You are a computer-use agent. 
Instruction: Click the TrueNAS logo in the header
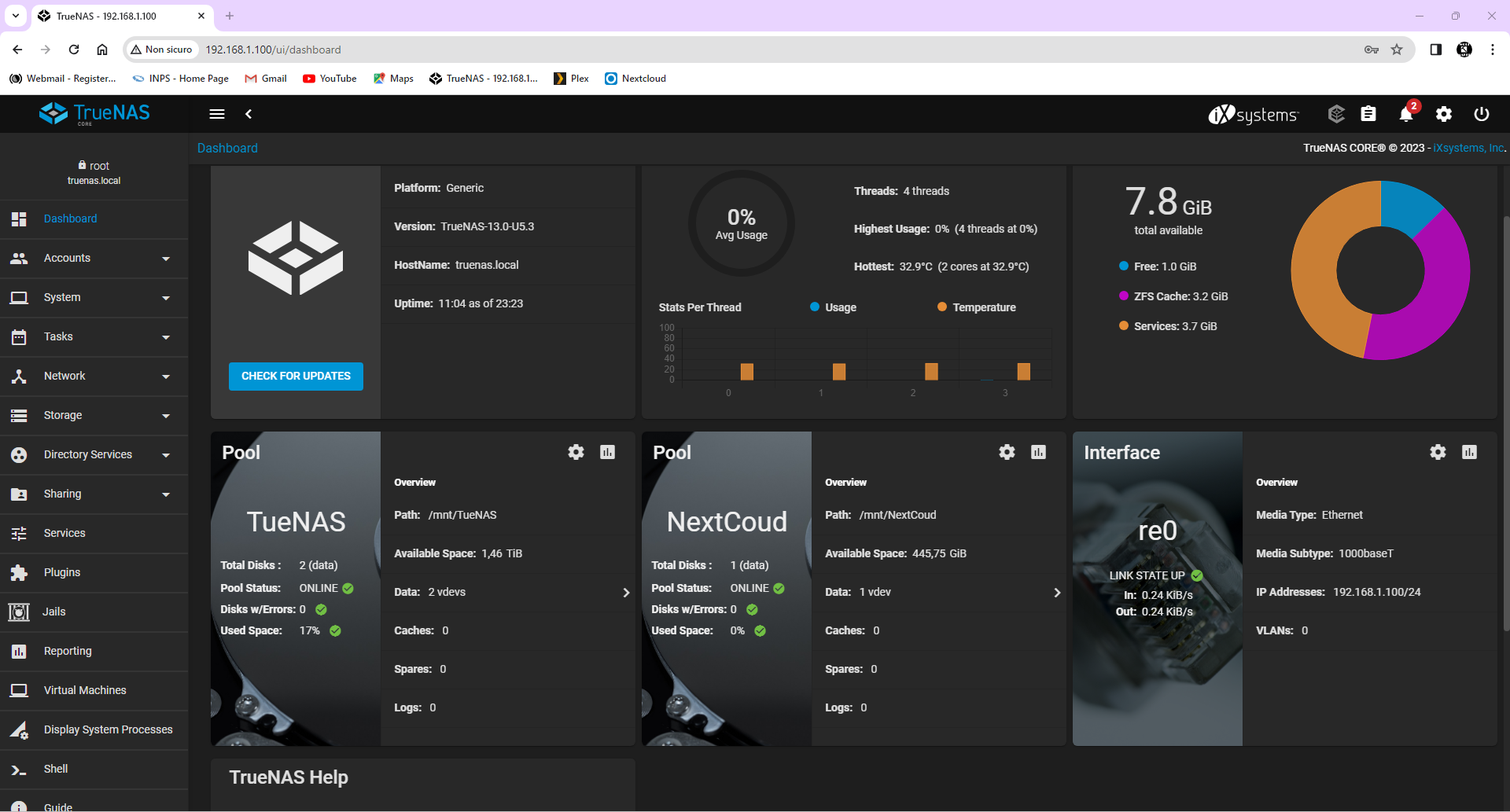click(x=94, y=114)
